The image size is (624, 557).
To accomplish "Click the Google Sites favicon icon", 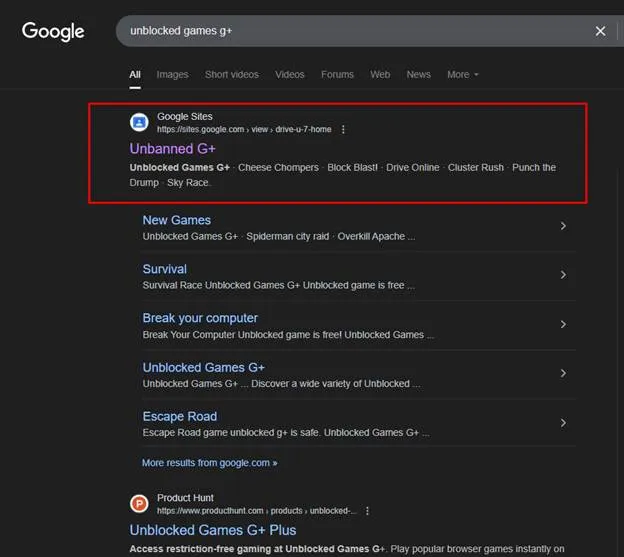I will click(x=139, y=123).
